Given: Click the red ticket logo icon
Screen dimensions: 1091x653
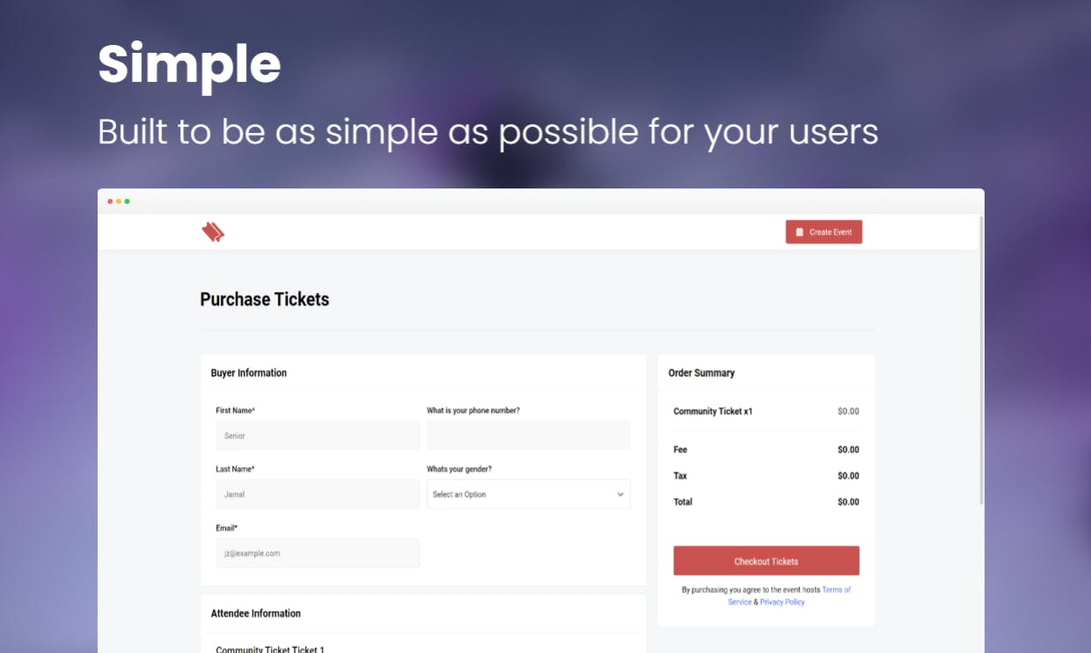Looking at the screenshot, I should point(212,232).
